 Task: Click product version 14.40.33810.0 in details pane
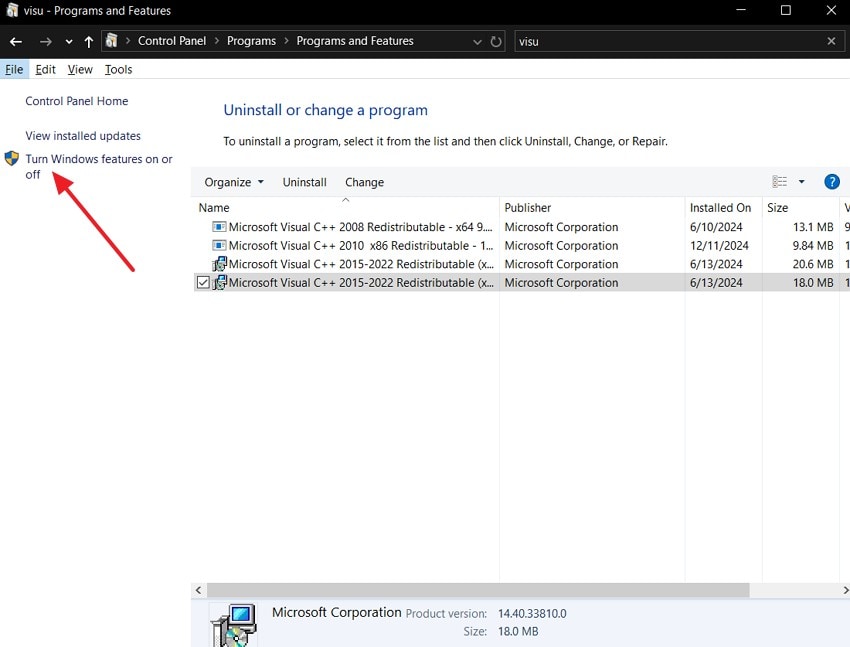point(532,613)
